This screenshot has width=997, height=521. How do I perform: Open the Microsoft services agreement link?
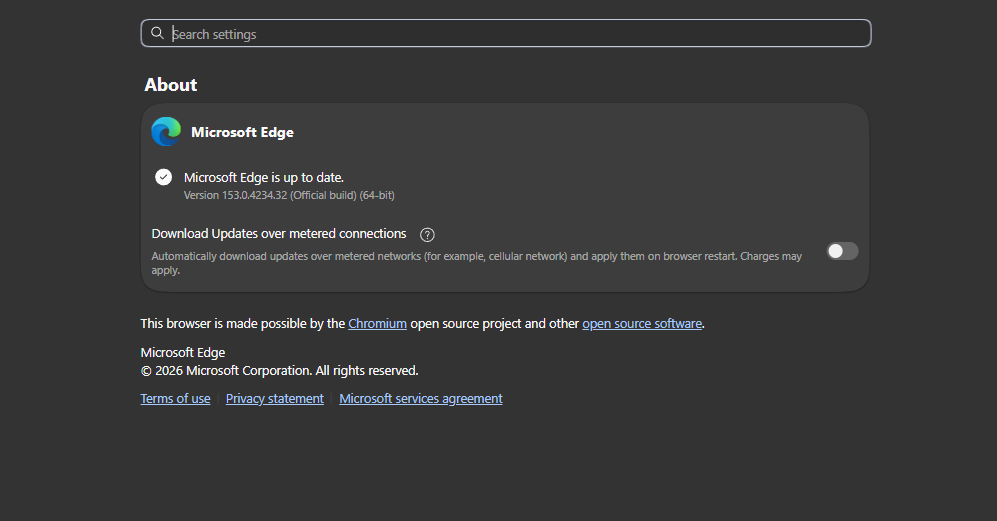[420, 399]
